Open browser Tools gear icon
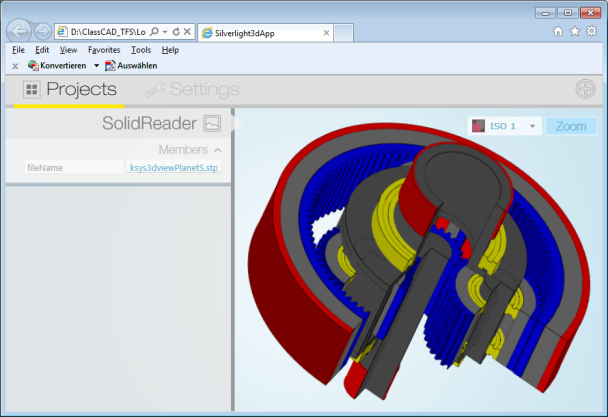The image size is (608, 417). click(590, 31)
